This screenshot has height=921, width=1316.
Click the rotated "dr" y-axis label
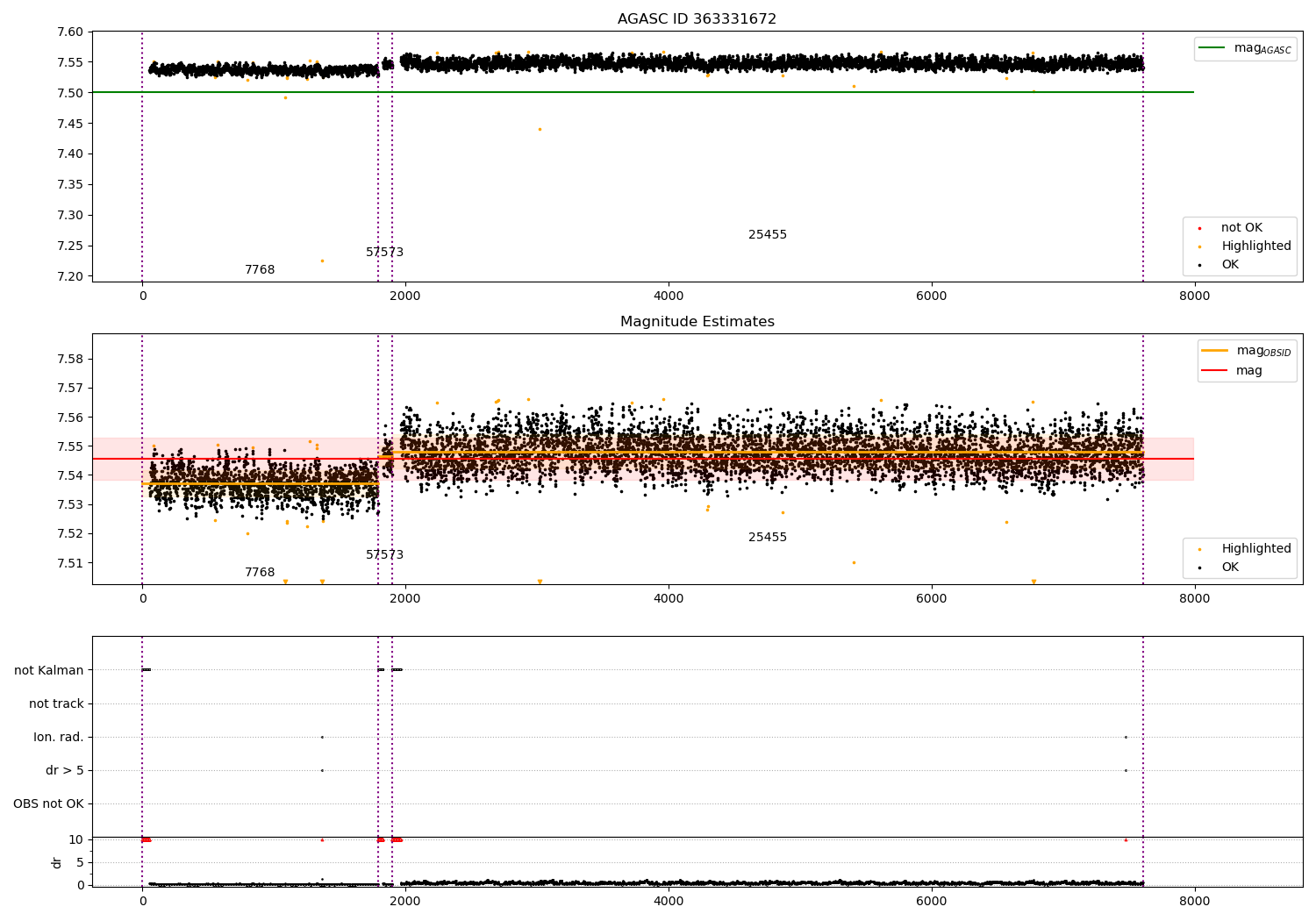coord(57,862)
